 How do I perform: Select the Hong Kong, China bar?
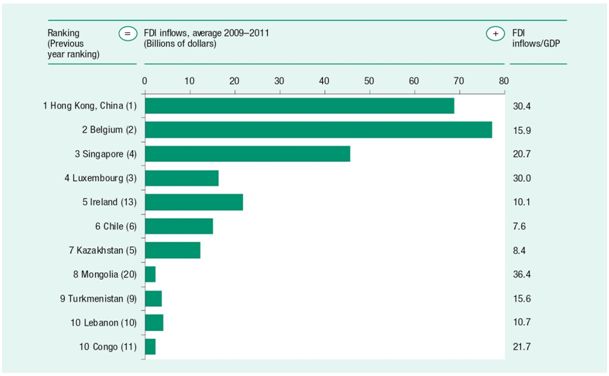(299, 106)
